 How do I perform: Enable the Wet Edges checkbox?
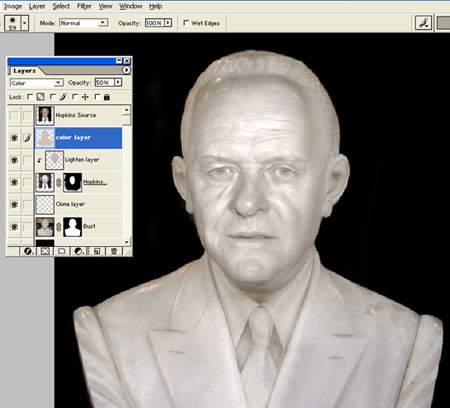(x=186, y=23)
